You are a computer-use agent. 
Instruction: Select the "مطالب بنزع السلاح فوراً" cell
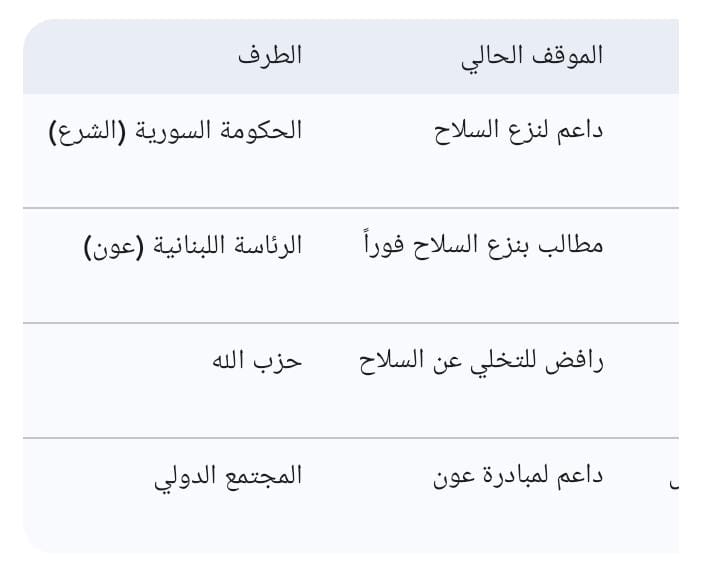coord(482,246)
